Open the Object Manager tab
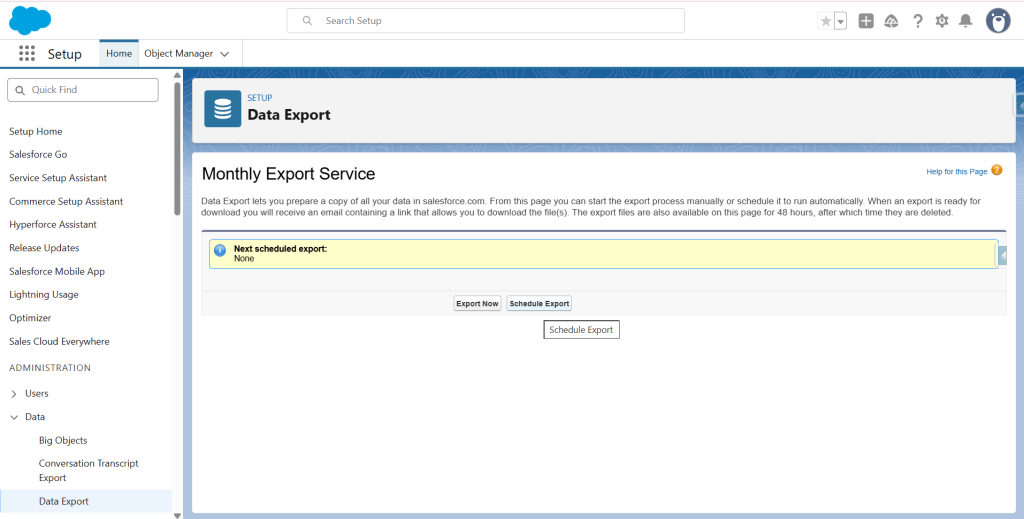This screenshot has width=1024, height=519. click(179, 54)
